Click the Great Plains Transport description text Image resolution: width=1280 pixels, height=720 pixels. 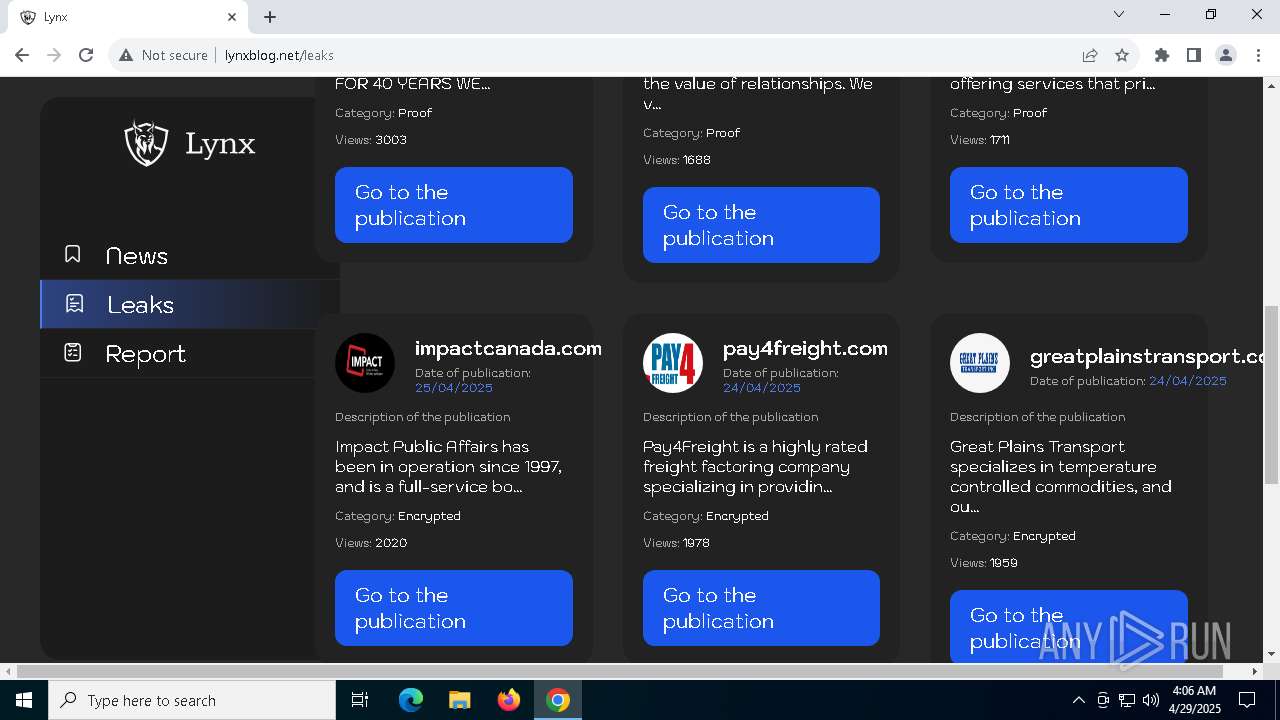pyautogui.click(x=1061, y=477)
